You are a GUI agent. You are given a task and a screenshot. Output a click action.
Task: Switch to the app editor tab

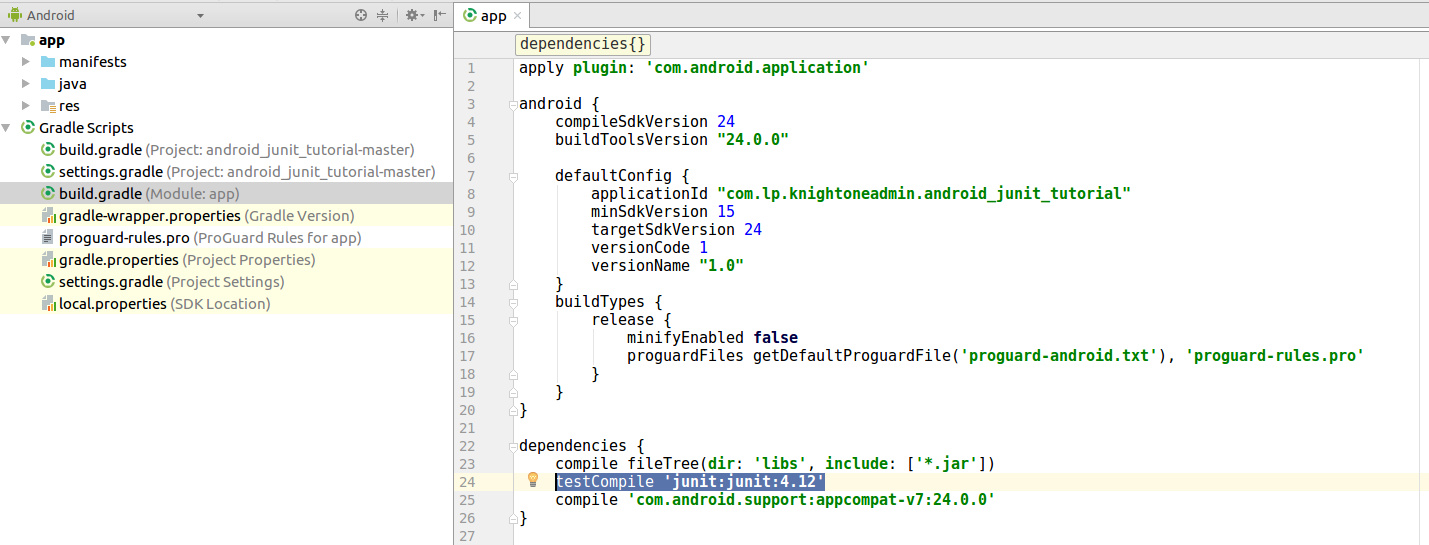492,16
